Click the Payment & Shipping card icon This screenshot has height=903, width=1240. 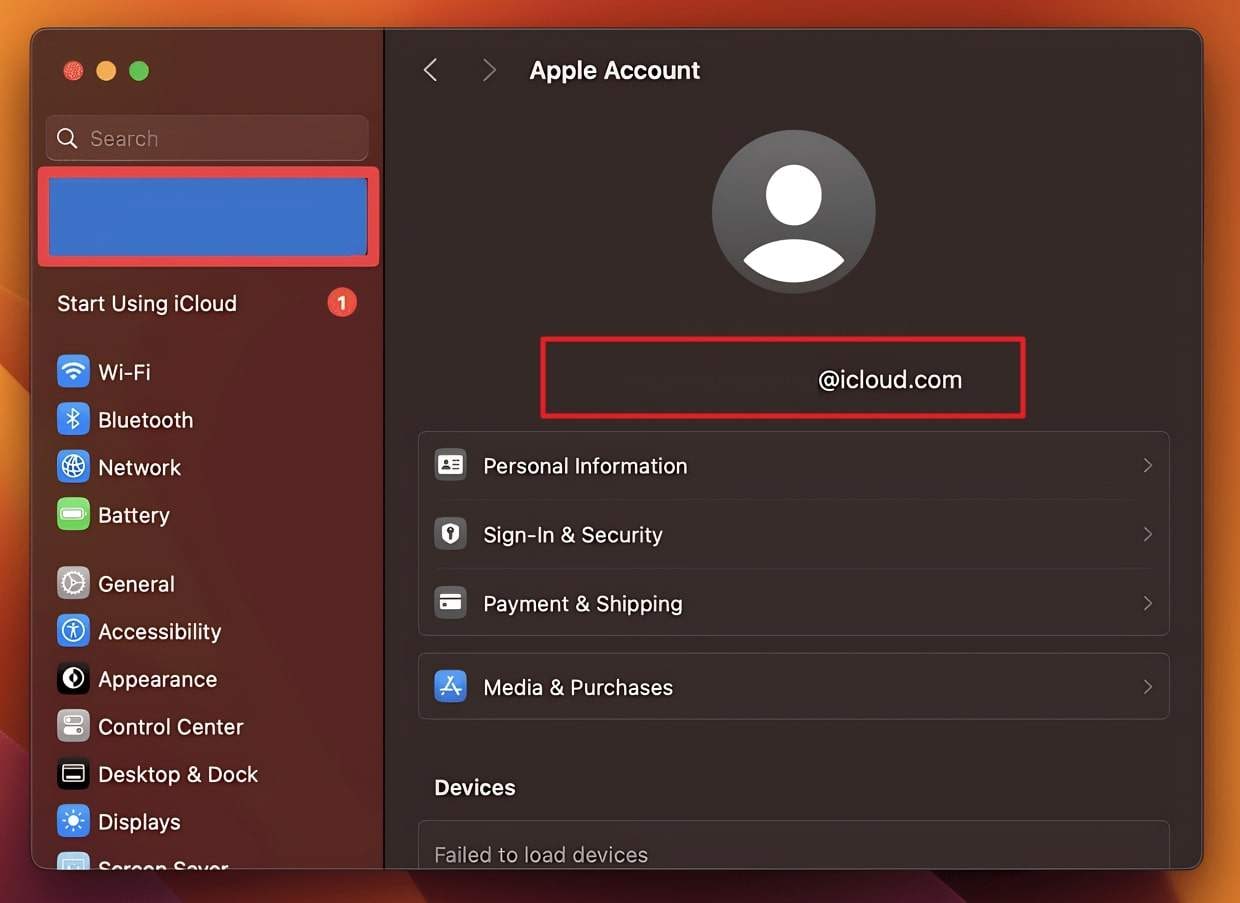pos(450,603)
